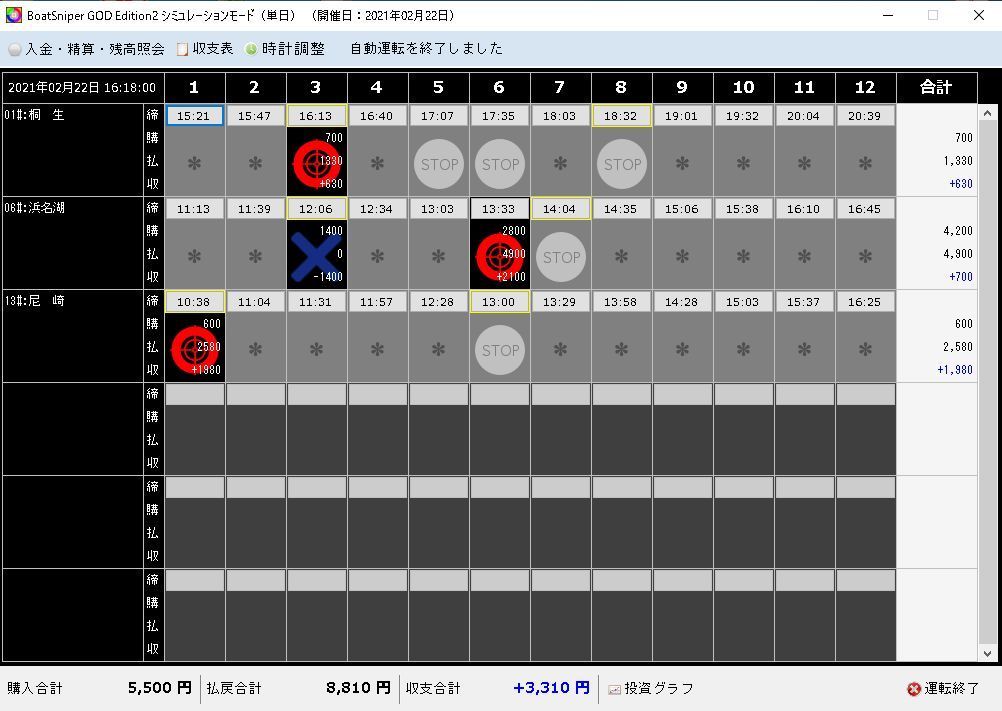Image resolution: width=1002 pixels, height=711 pixels.
Task: Open the 収支表 report
Action: [x=205, y=49]
